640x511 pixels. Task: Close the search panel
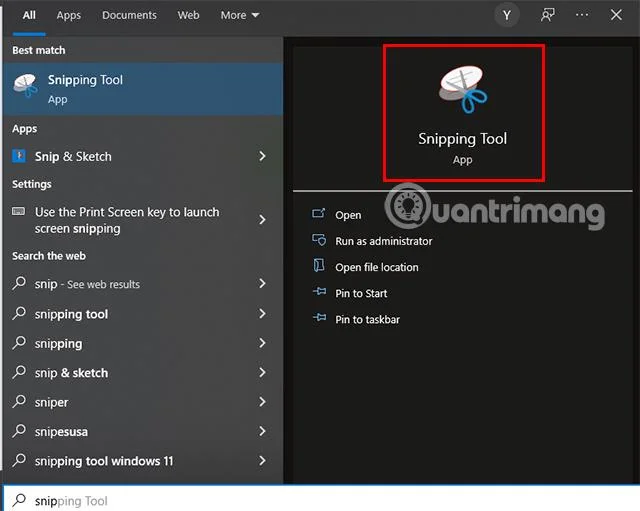tap(616, 15)
